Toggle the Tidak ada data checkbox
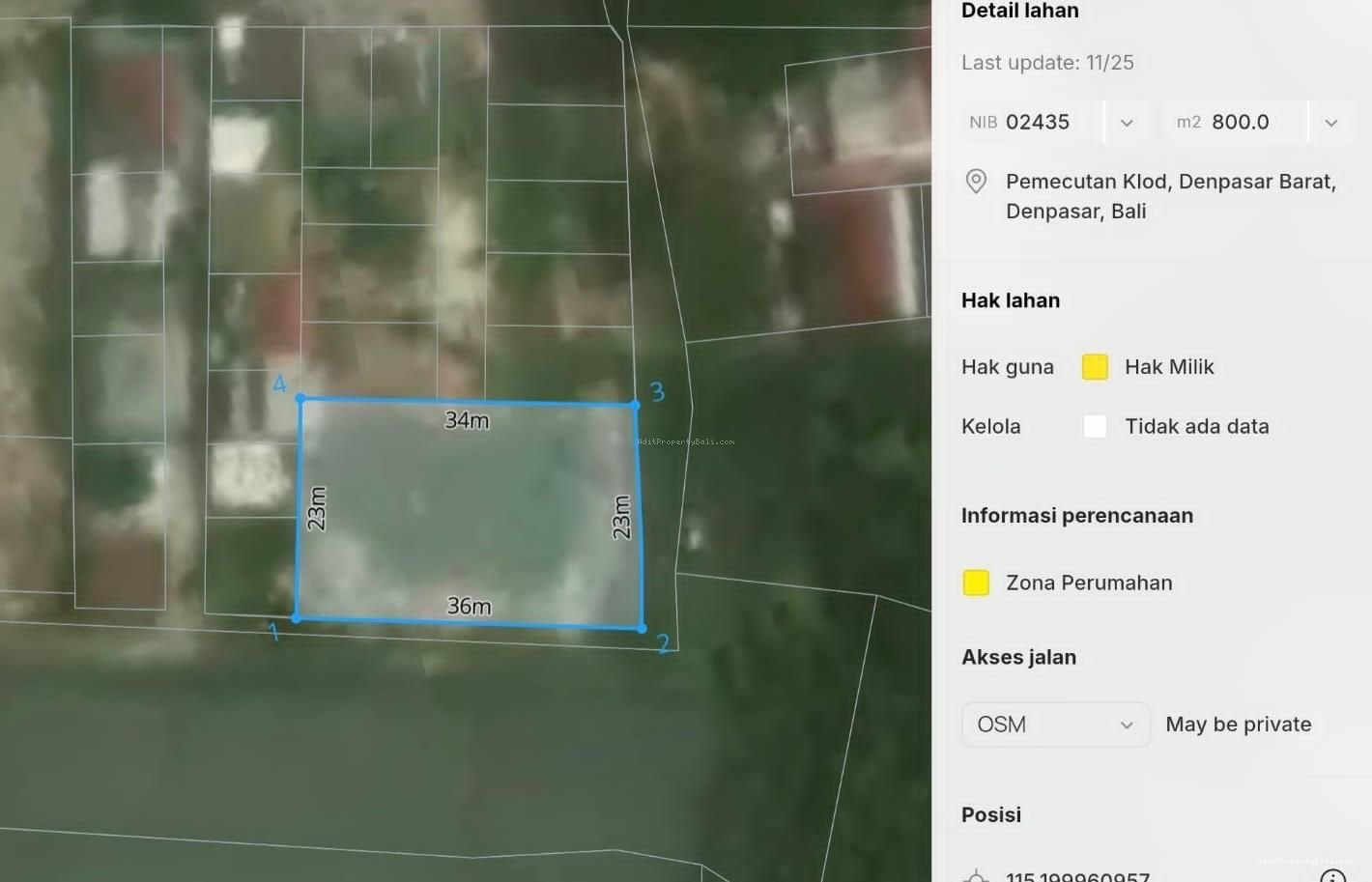Image resolution: width=1372 pixels, height=882 pixels. [x=1094, y=425]
